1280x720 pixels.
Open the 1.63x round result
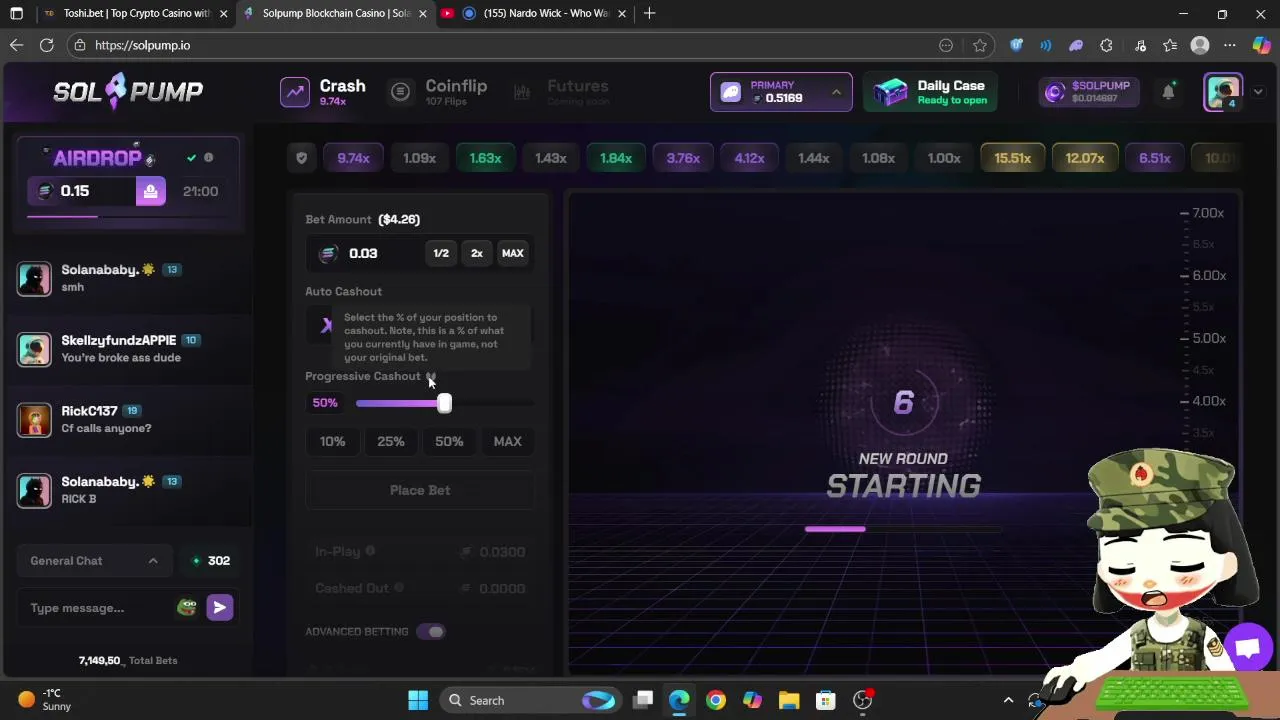pyautogui.click(x=485, y=158)
